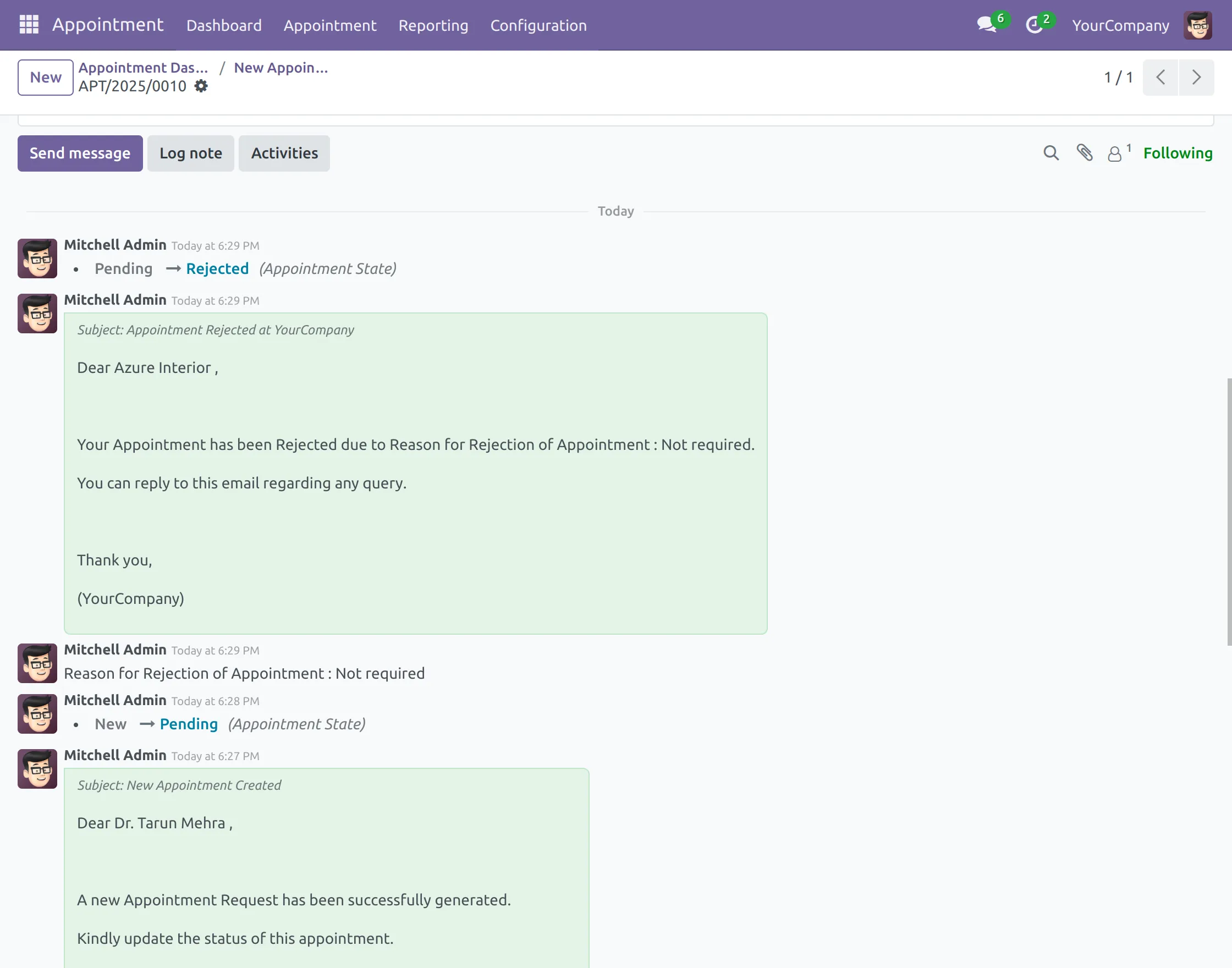Open the Appointment menu item
Viewport: 1232px width, 968px height.
[x=330, y=25]
